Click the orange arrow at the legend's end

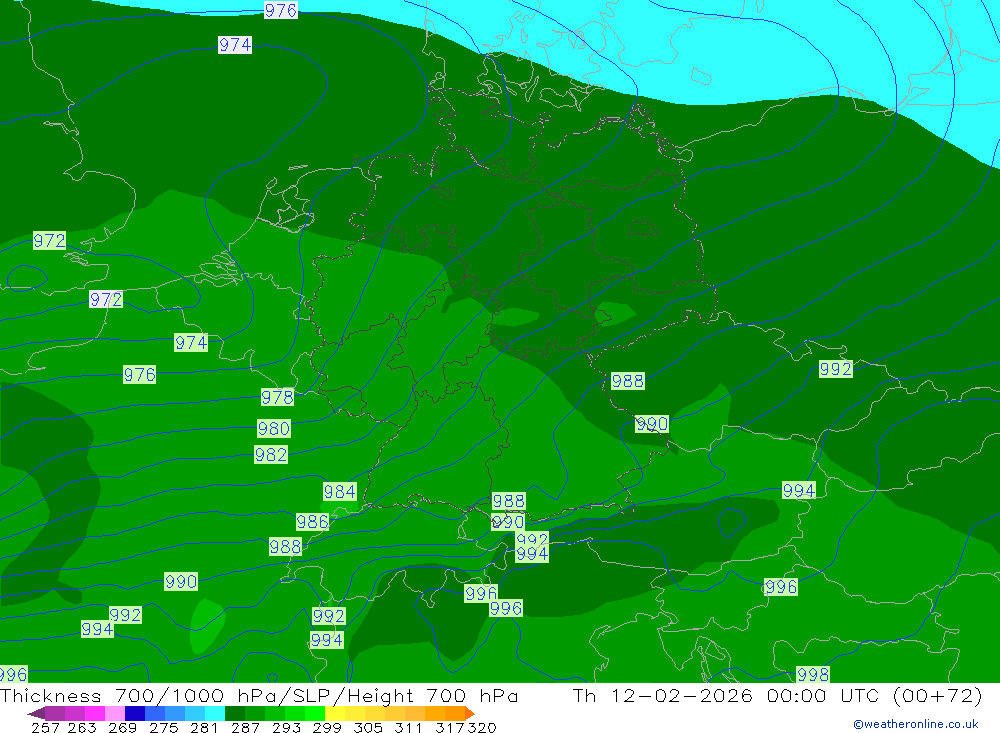(469, 713)
